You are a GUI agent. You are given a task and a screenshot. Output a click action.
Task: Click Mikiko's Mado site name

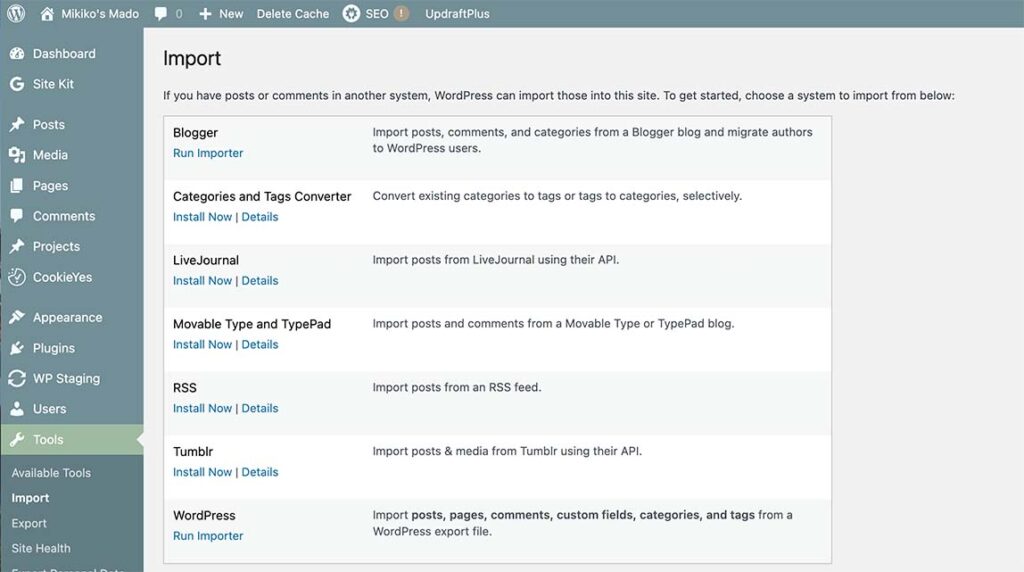[x=100, y=14]
